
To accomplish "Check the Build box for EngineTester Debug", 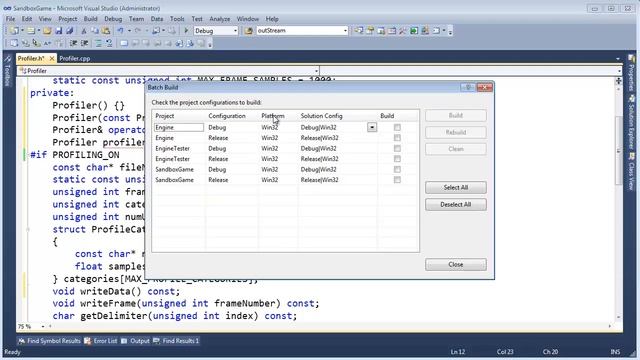I will point(397,149).
